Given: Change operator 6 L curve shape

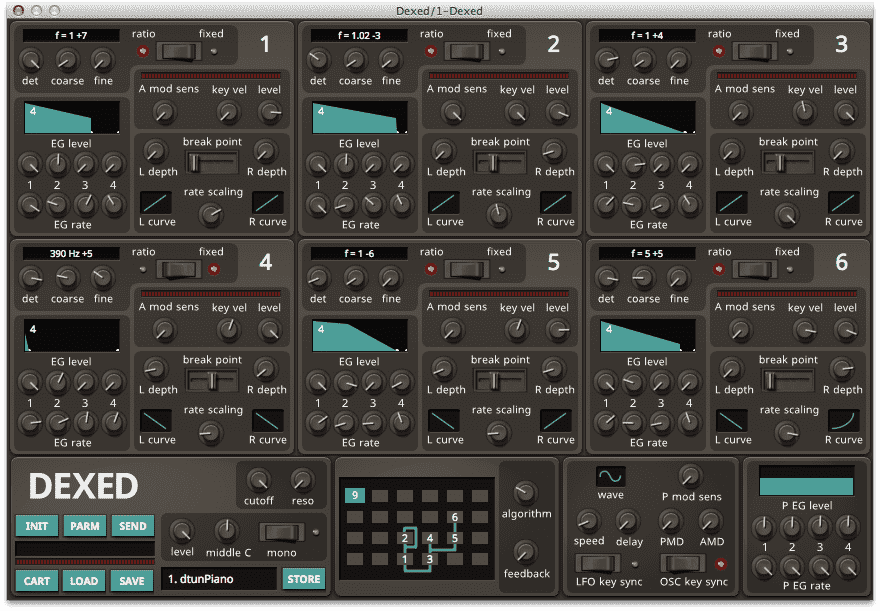Looking at the screenshot, I should [x=732, y=421].
